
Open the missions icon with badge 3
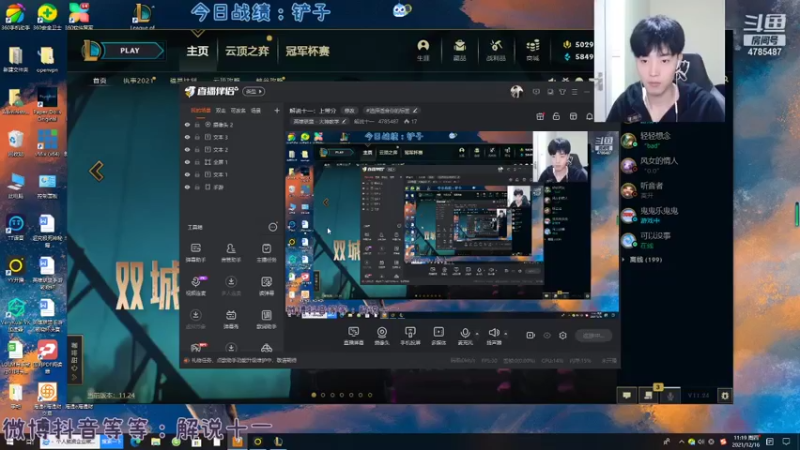point(649,394)
